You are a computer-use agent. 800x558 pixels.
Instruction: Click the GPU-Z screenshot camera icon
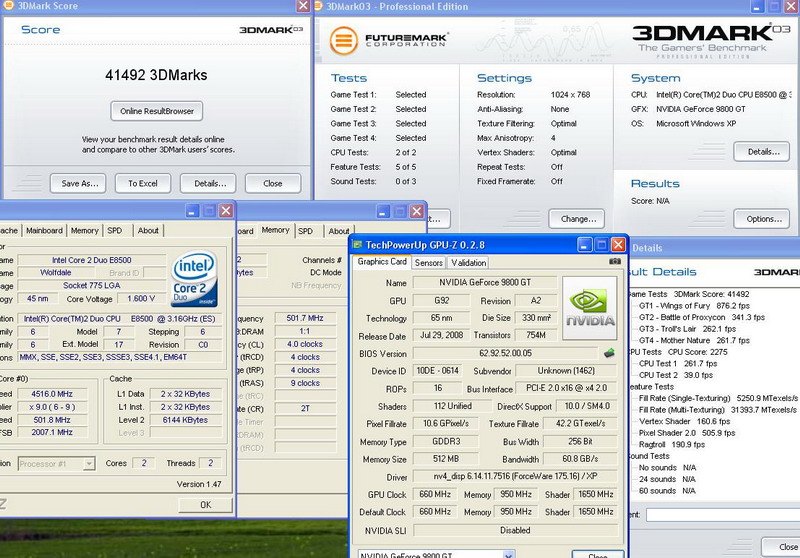click(615, 261)
